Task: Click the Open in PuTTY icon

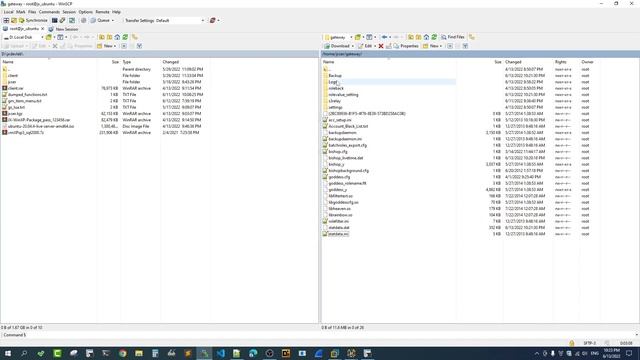Action: pos(62,20)
